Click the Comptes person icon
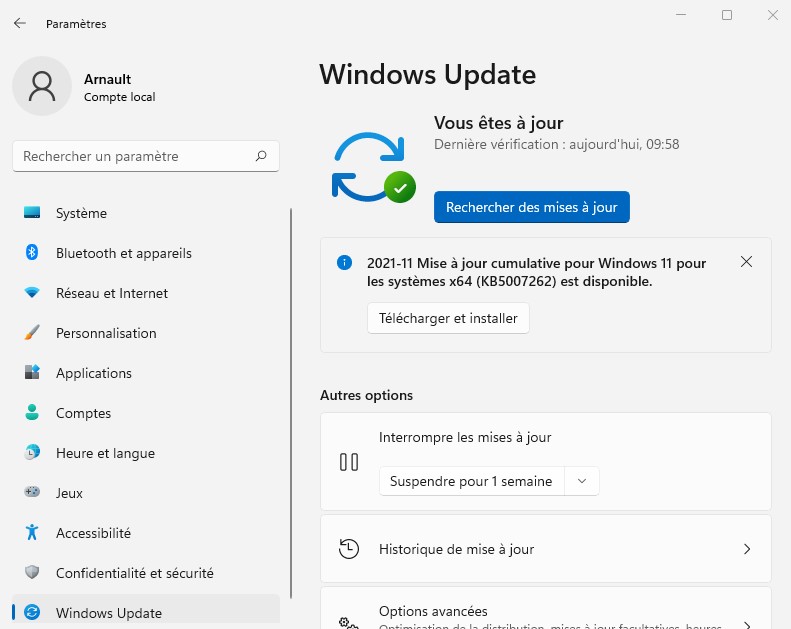This screenshot has width=791, height=629. pyautogui.click(x=32, y=413)
